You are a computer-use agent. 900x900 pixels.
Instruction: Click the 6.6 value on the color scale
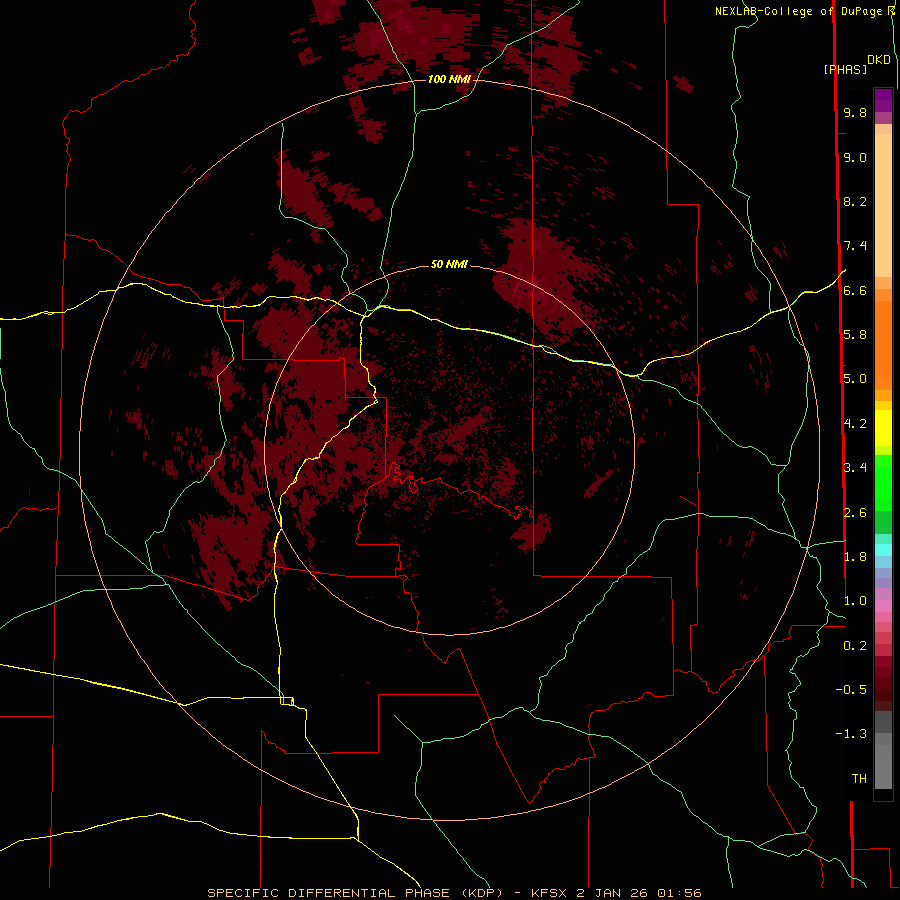pos(855,290)
